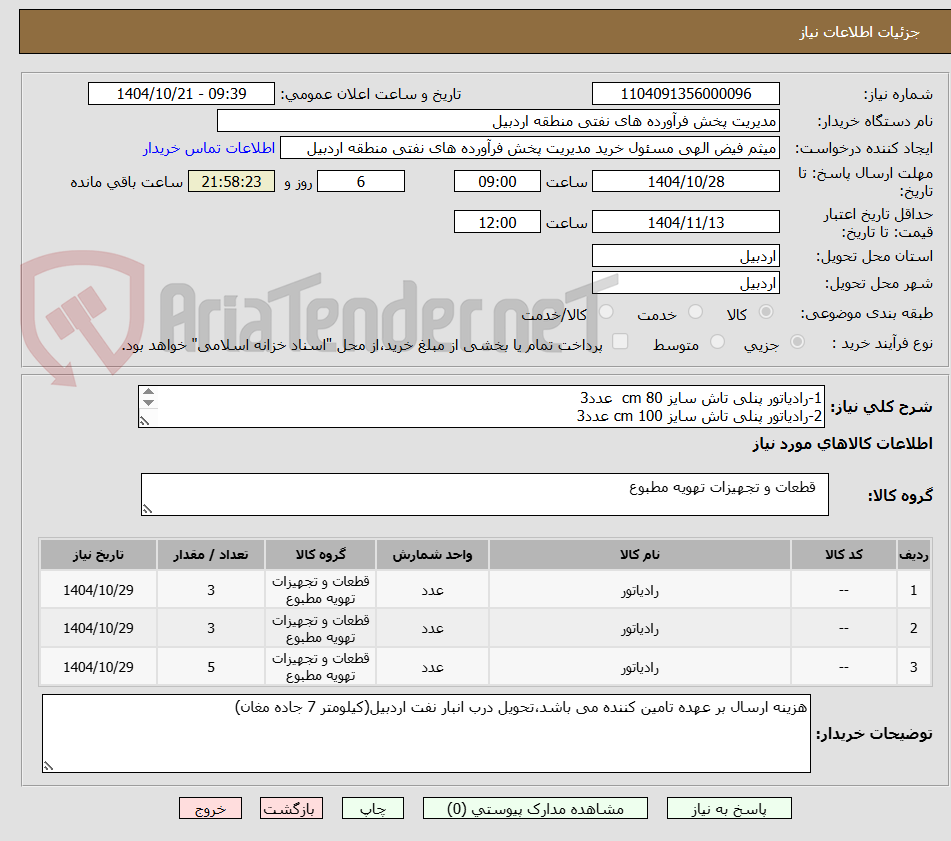This screenshot has height=841, width=951.
Task: Click the نام کالا column header
Action: [639, 554]
